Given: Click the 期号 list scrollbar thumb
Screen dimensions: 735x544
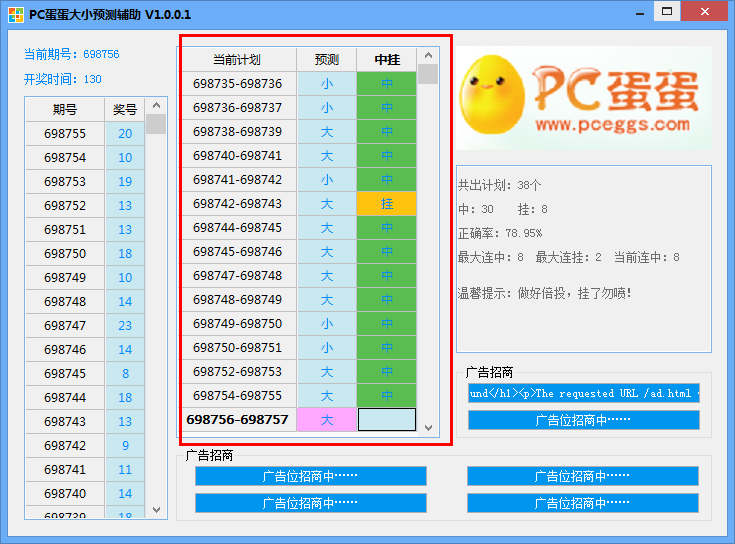Looking at the screenshot, I should (x=156, y=124).
